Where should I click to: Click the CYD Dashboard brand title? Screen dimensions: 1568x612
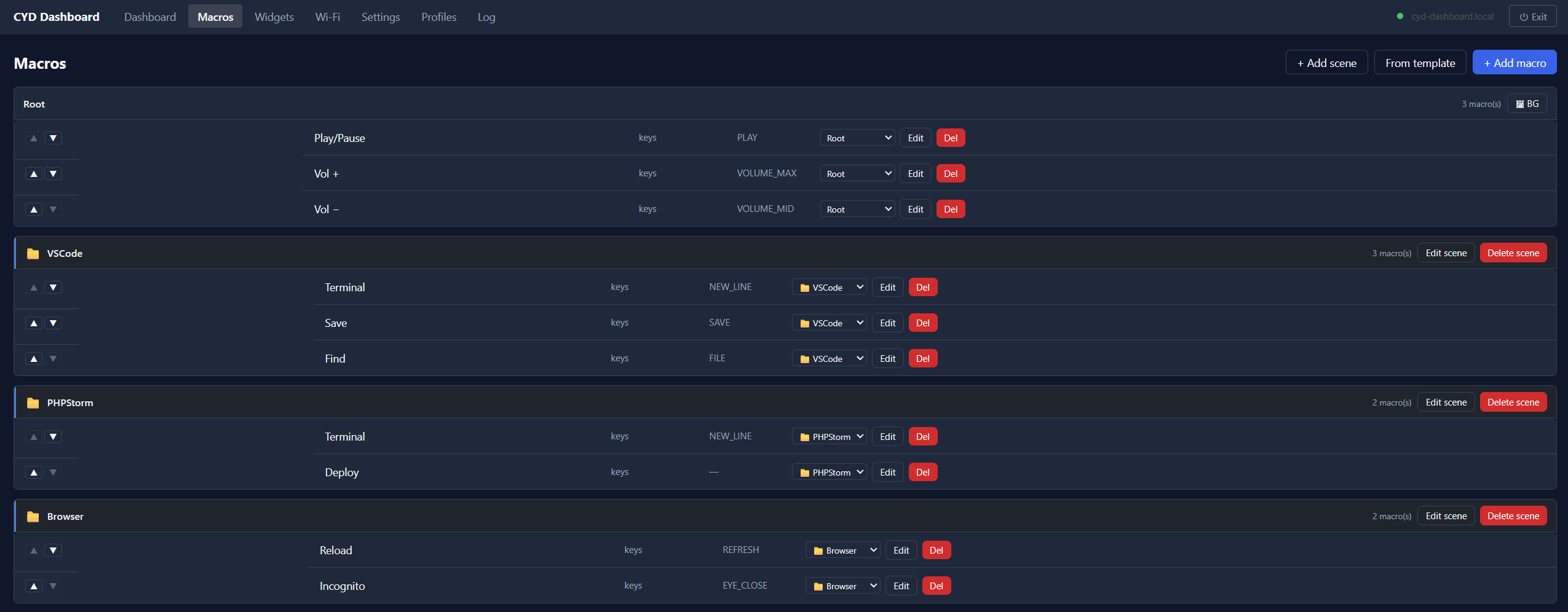[57, 17]
